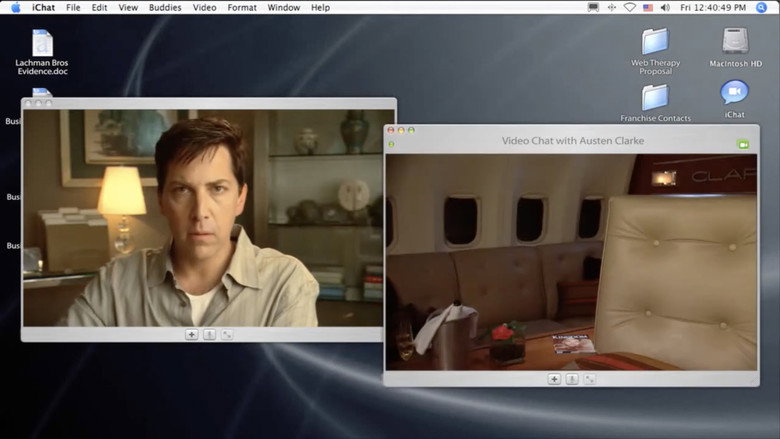Mute microphone in the left video window
Viewport: 780px width, 439px height.
209,335
